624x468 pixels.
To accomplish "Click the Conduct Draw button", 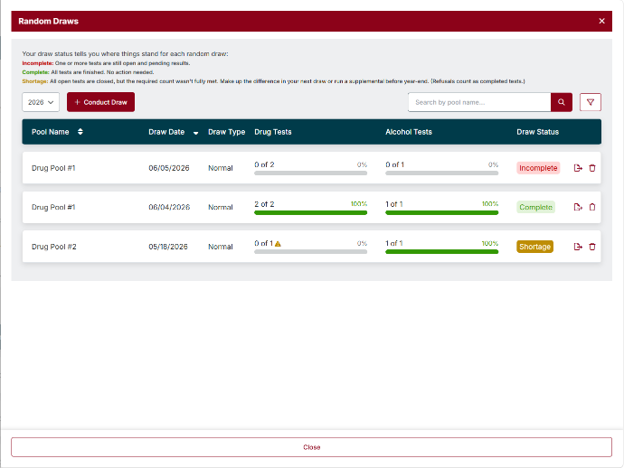I will tap(101, 102).
